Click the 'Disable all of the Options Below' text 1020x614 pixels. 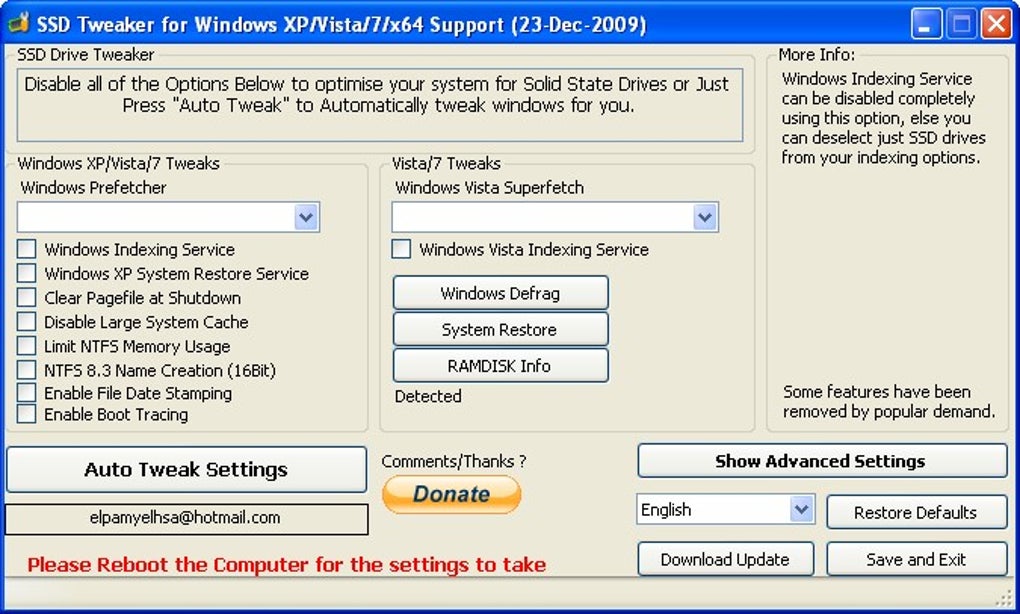[x=377, y=94]
